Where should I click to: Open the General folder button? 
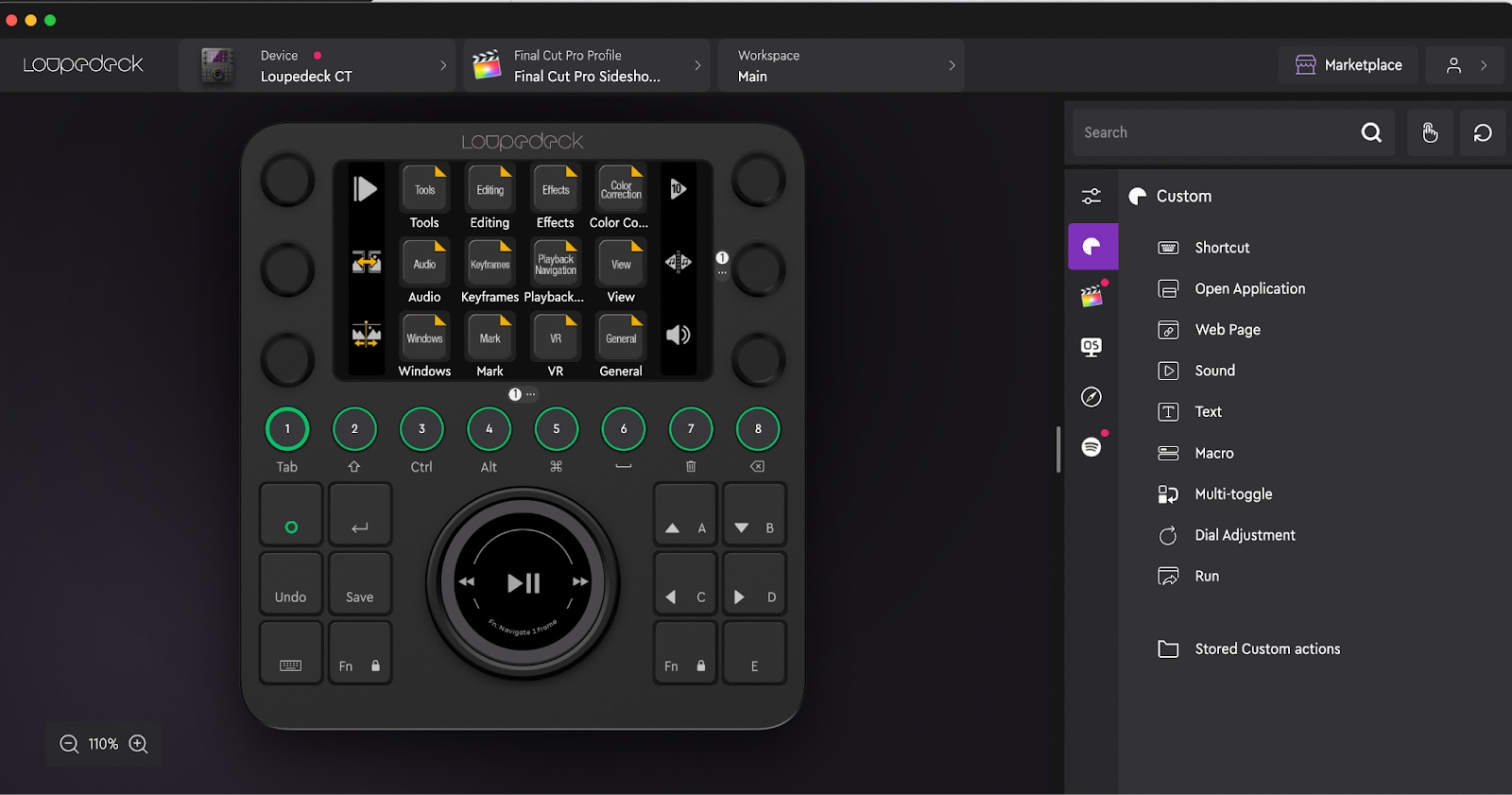[x=621, y=338]
